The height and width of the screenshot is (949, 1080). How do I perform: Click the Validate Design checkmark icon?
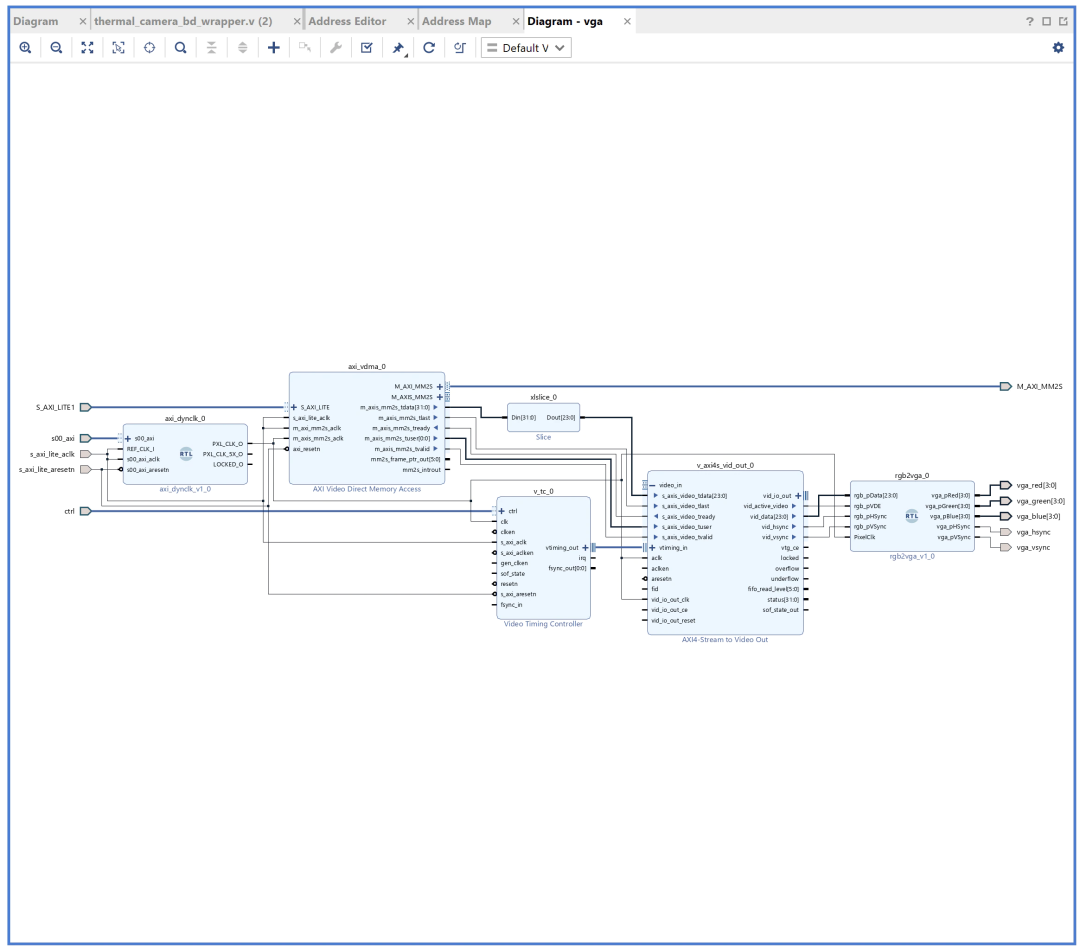367,47
